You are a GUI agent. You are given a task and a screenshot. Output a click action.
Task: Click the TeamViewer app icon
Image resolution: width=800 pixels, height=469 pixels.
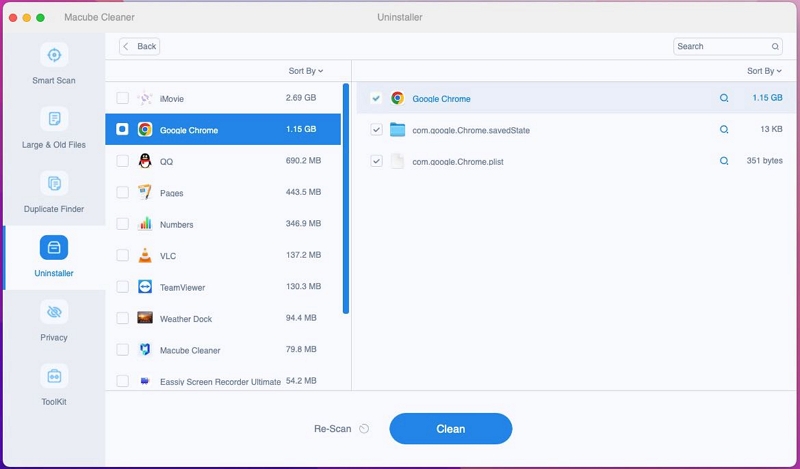[x=145, y=287]
